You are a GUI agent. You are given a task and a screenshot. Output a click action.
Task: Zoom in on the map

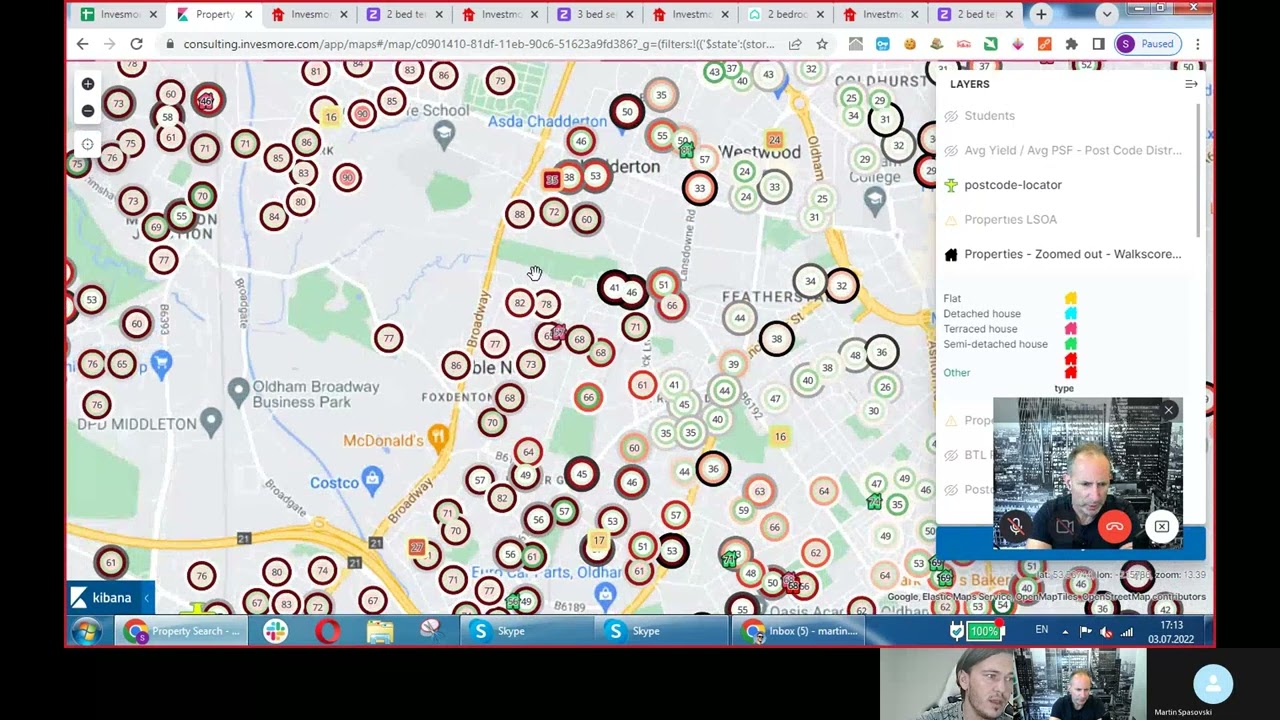coord(88,84)
